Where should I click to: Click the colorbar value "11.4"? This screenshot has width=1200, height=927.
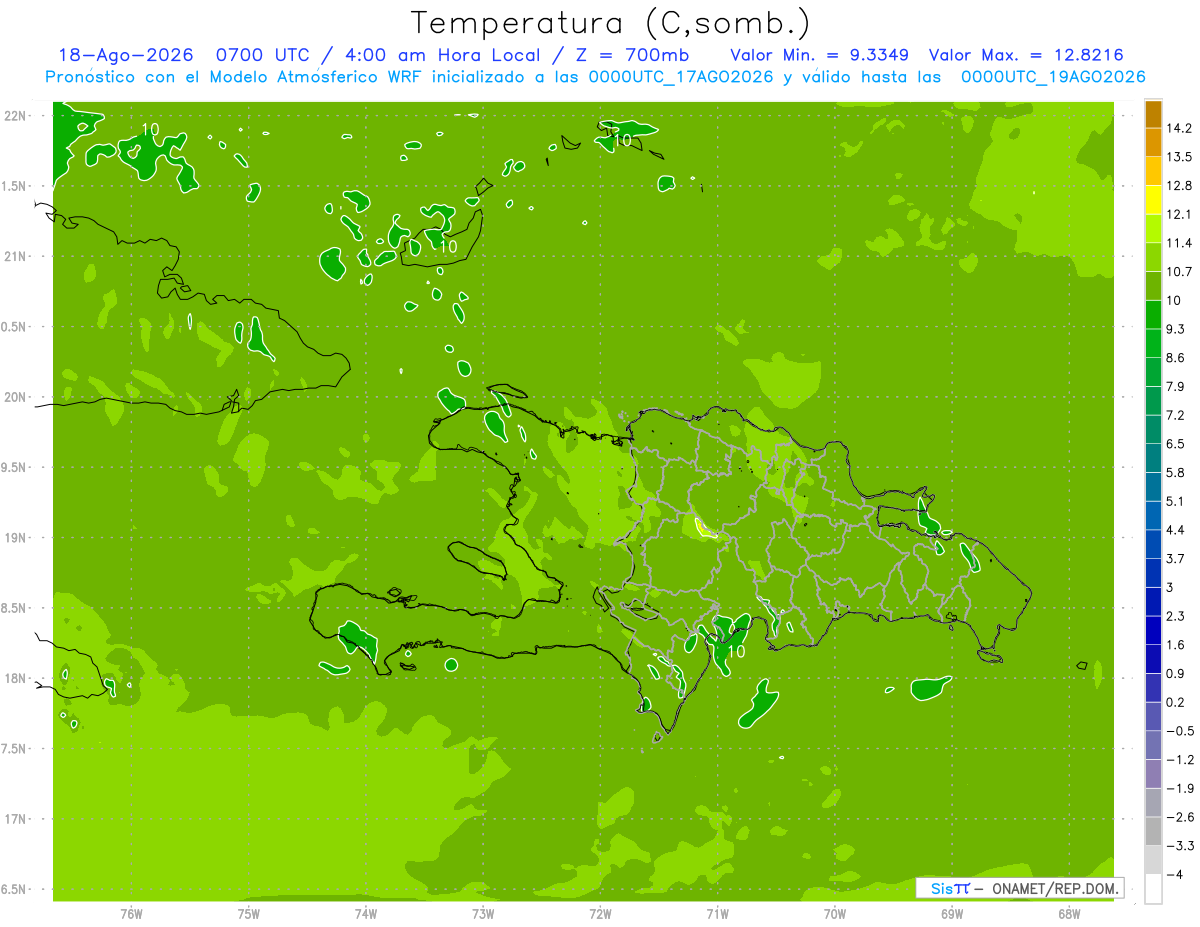pos(1181,243)
